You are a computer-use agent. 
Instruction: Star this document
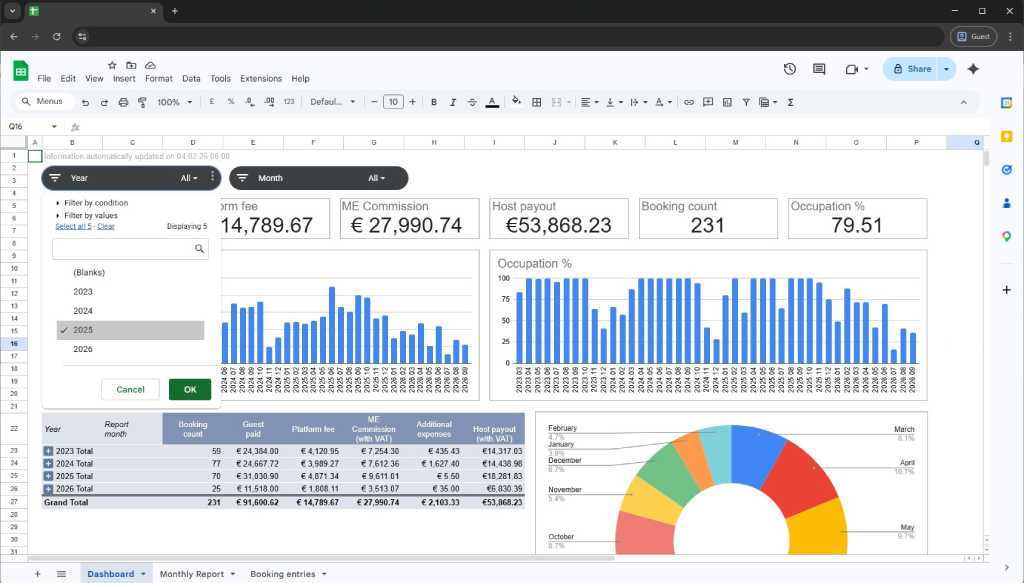click(112, 65)
